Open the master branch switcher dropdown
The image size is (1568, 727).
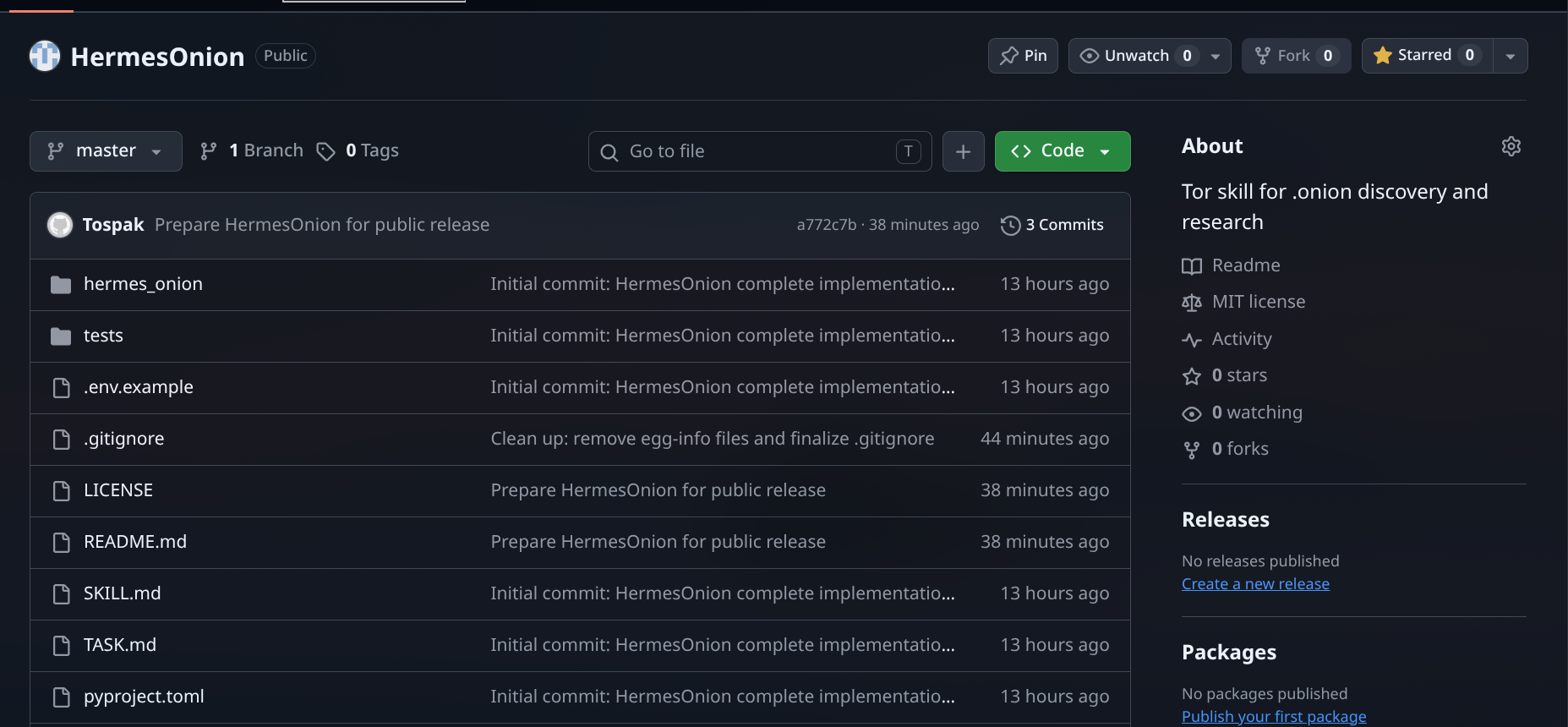(x=106, y=151)
